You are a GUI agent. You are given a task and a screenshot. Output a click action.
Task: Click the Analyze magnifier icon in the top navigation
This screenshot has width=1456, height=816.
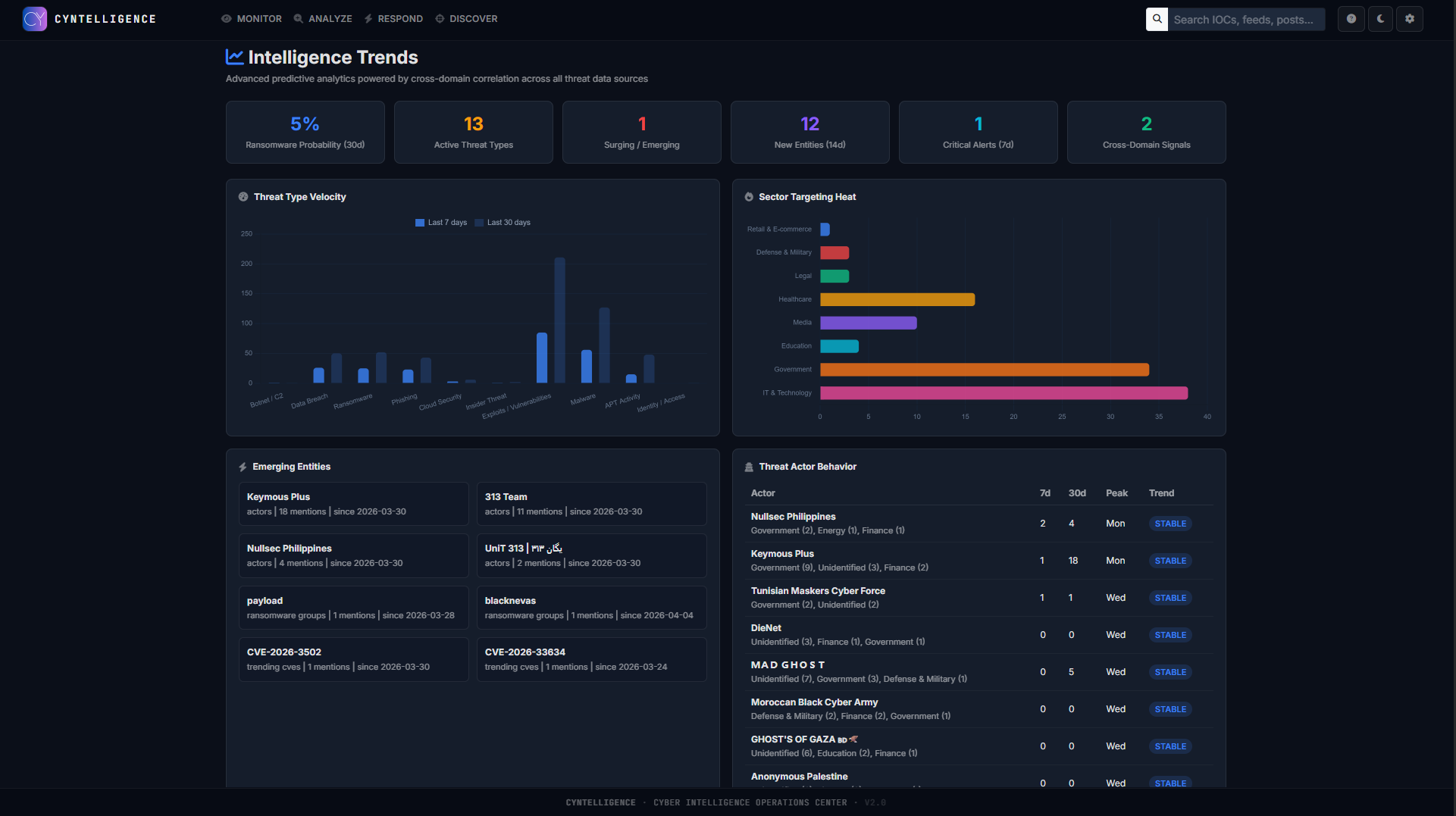click(299, 19)
